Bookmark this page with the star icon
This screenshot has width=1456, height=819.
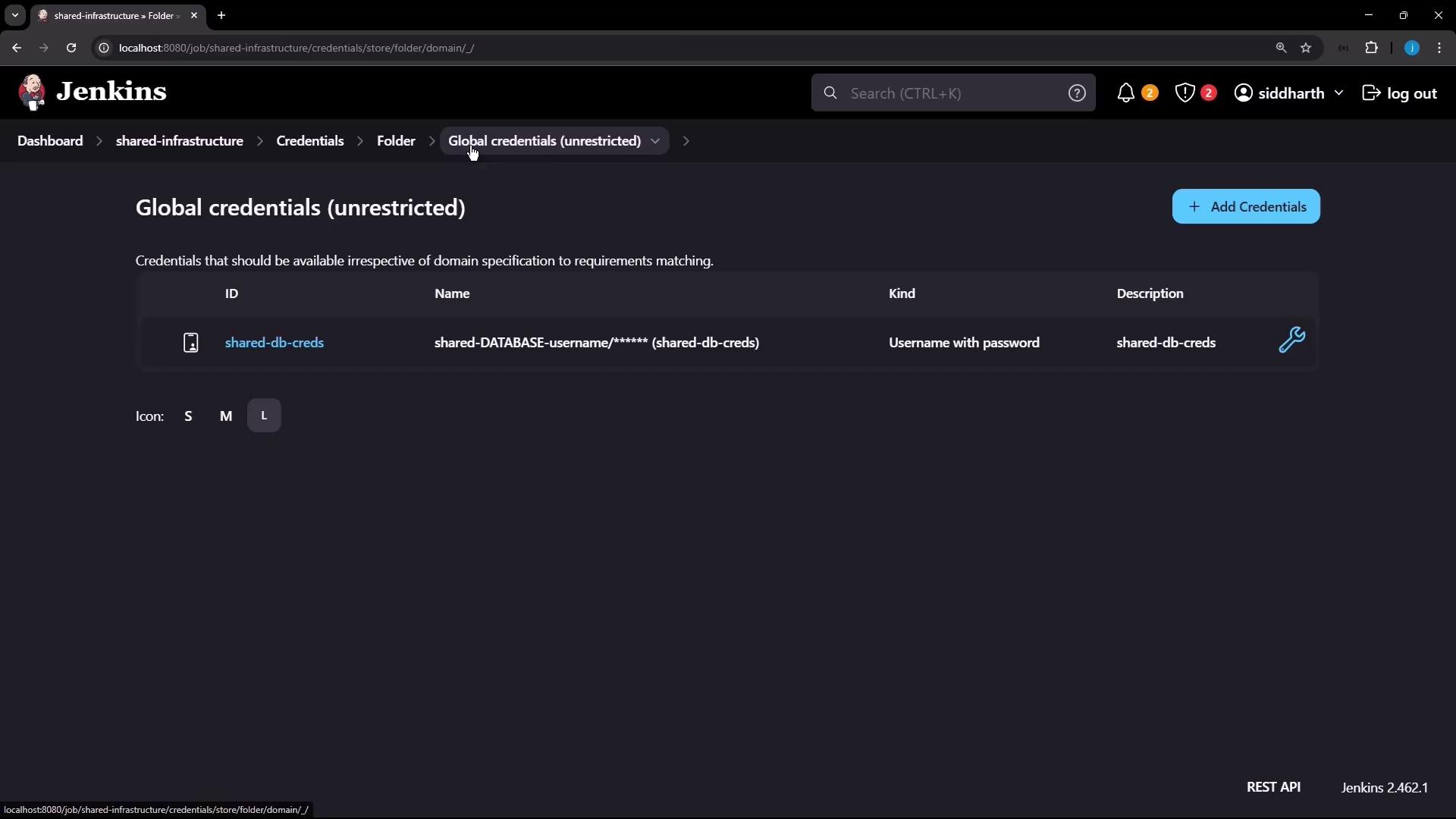[1306, 48]
